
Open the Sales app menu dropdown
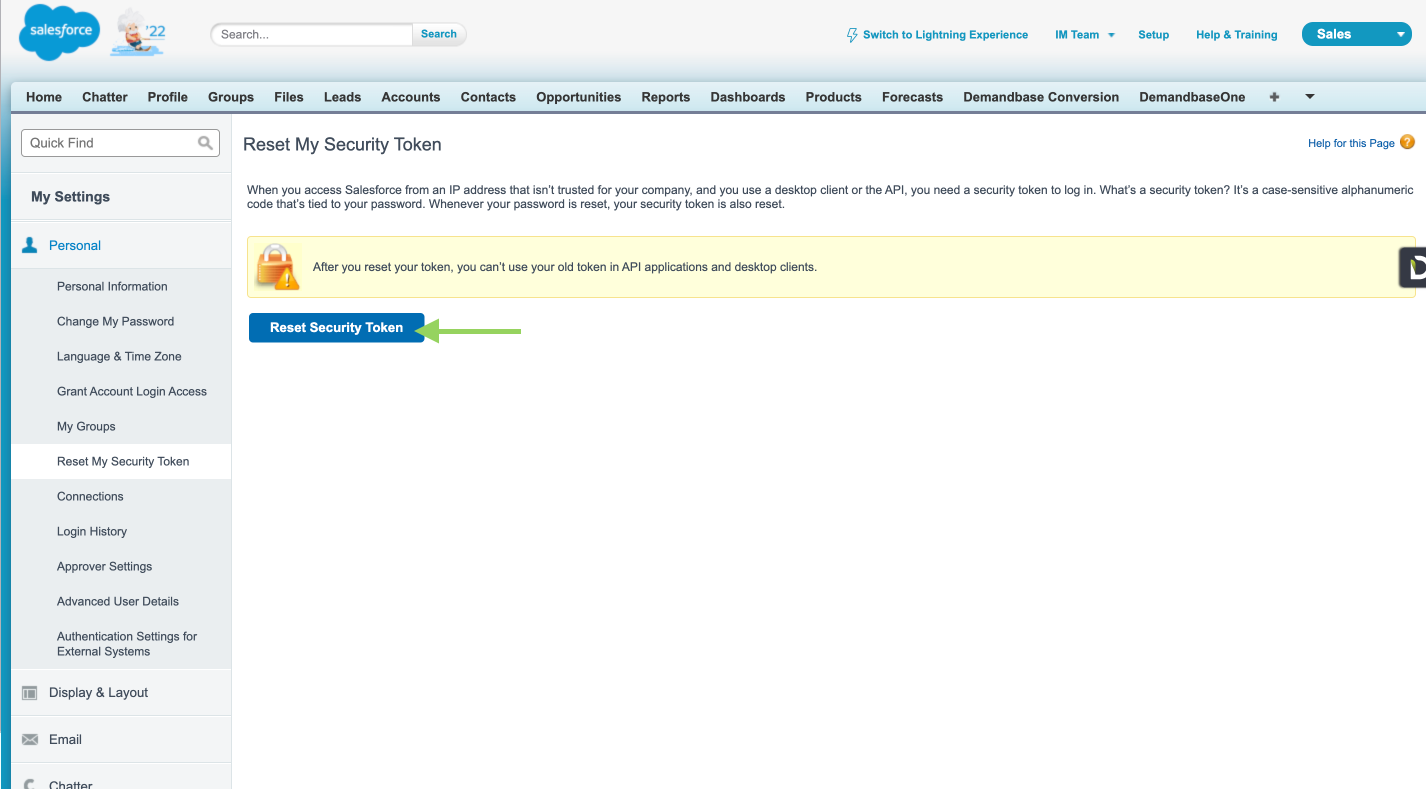[1356, 34]
